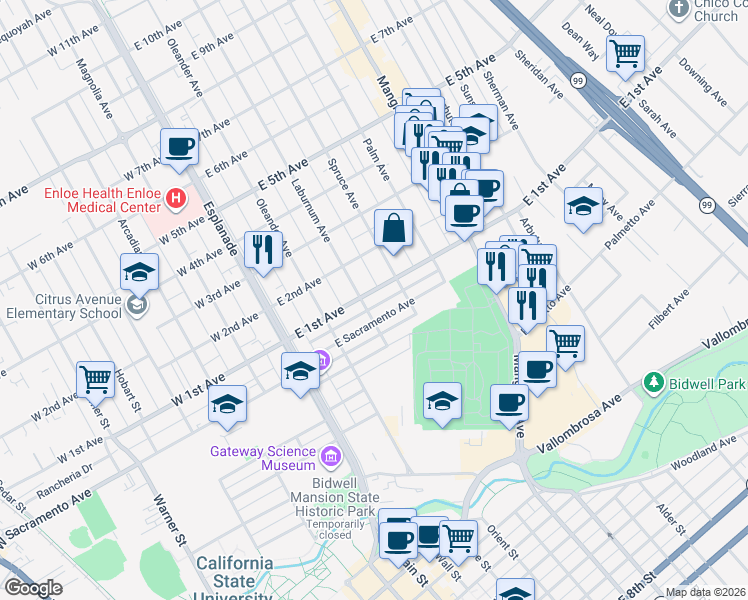Open the Gateway Science Museum pin

tap(331, 457)
